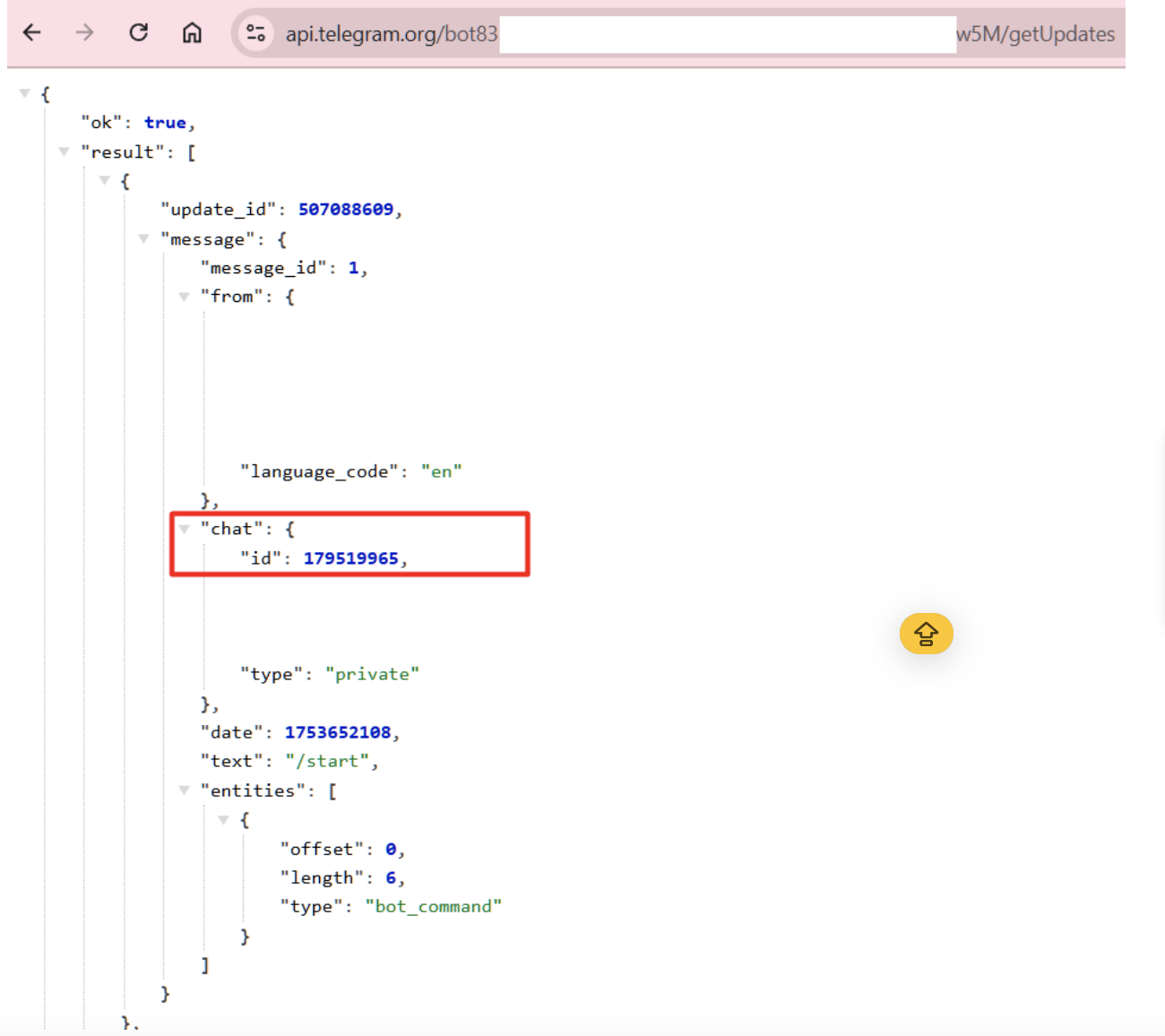Collapse the "chat" object
This screenshot has height=1036, width=1165.
click(x=184, y=529)
